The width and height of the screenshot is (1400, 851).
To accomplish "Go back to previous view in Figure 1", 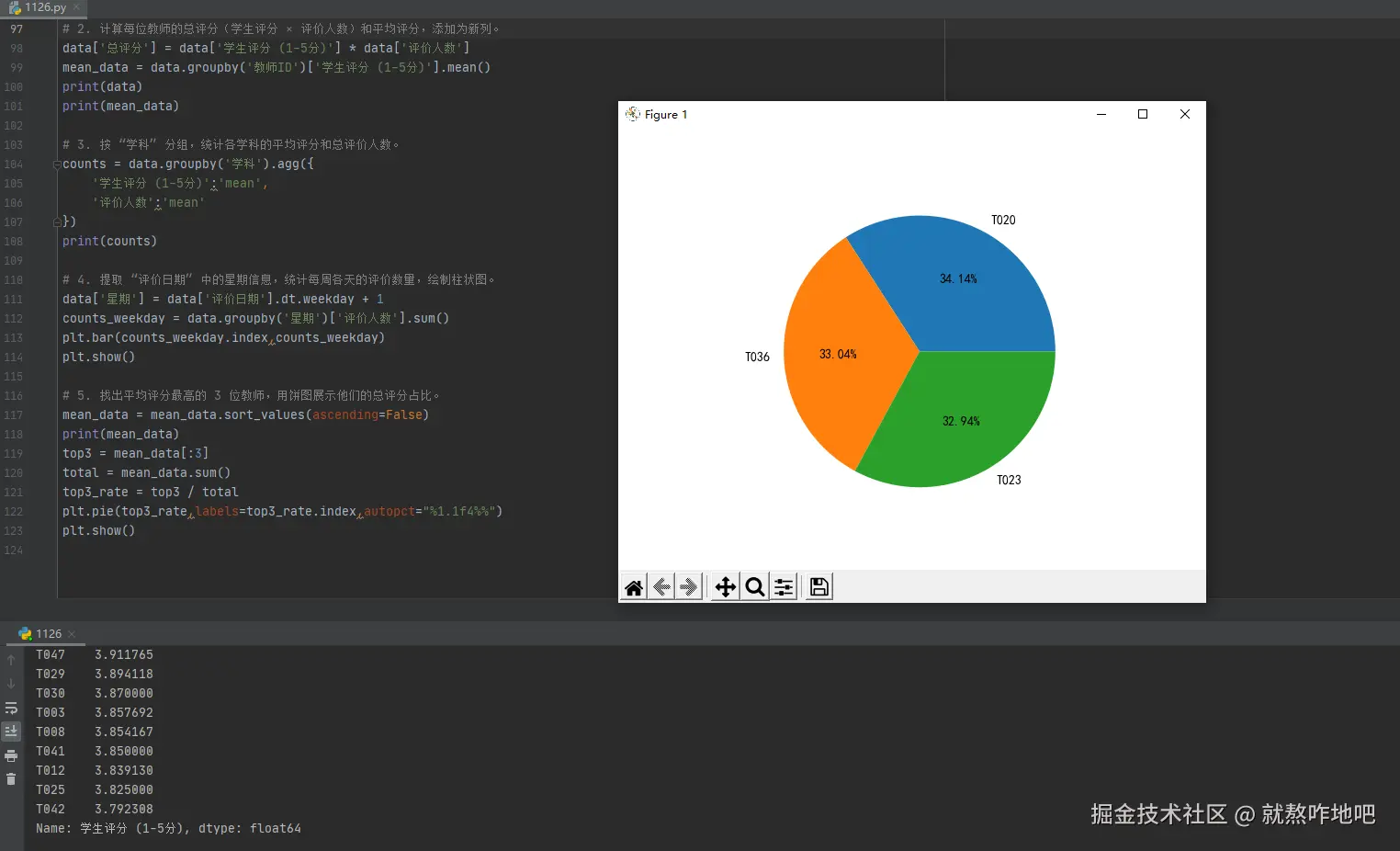I will [661, 587].
